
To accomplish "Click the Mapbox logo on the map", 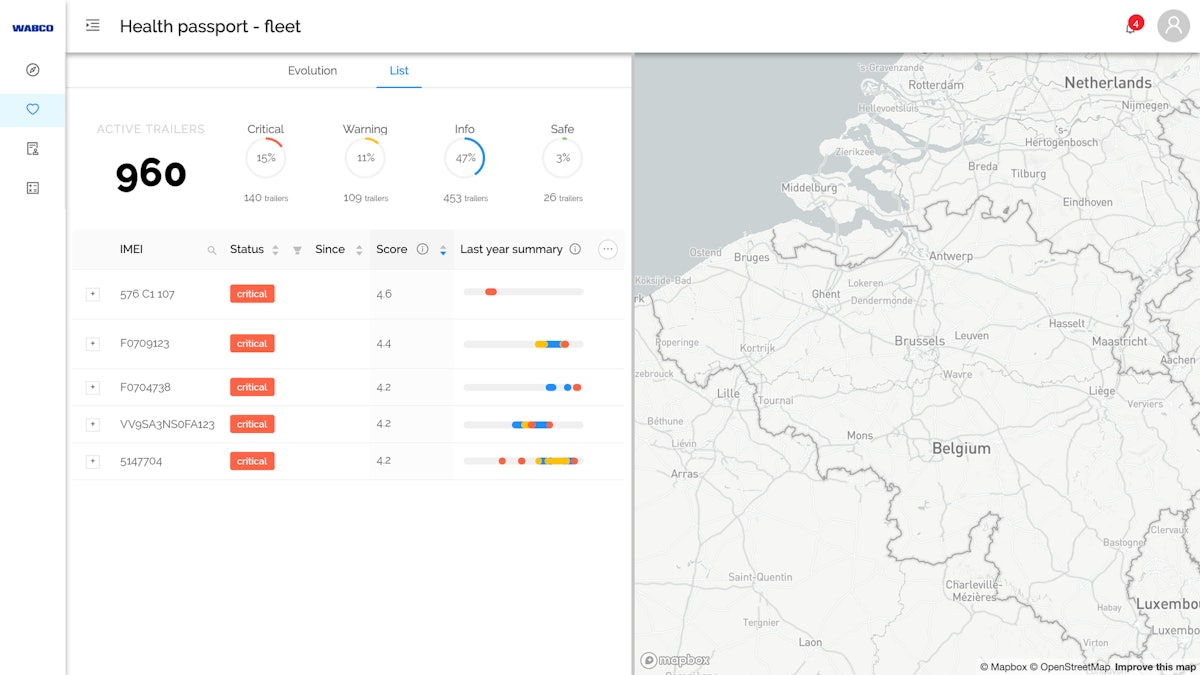I will (675, 660).
